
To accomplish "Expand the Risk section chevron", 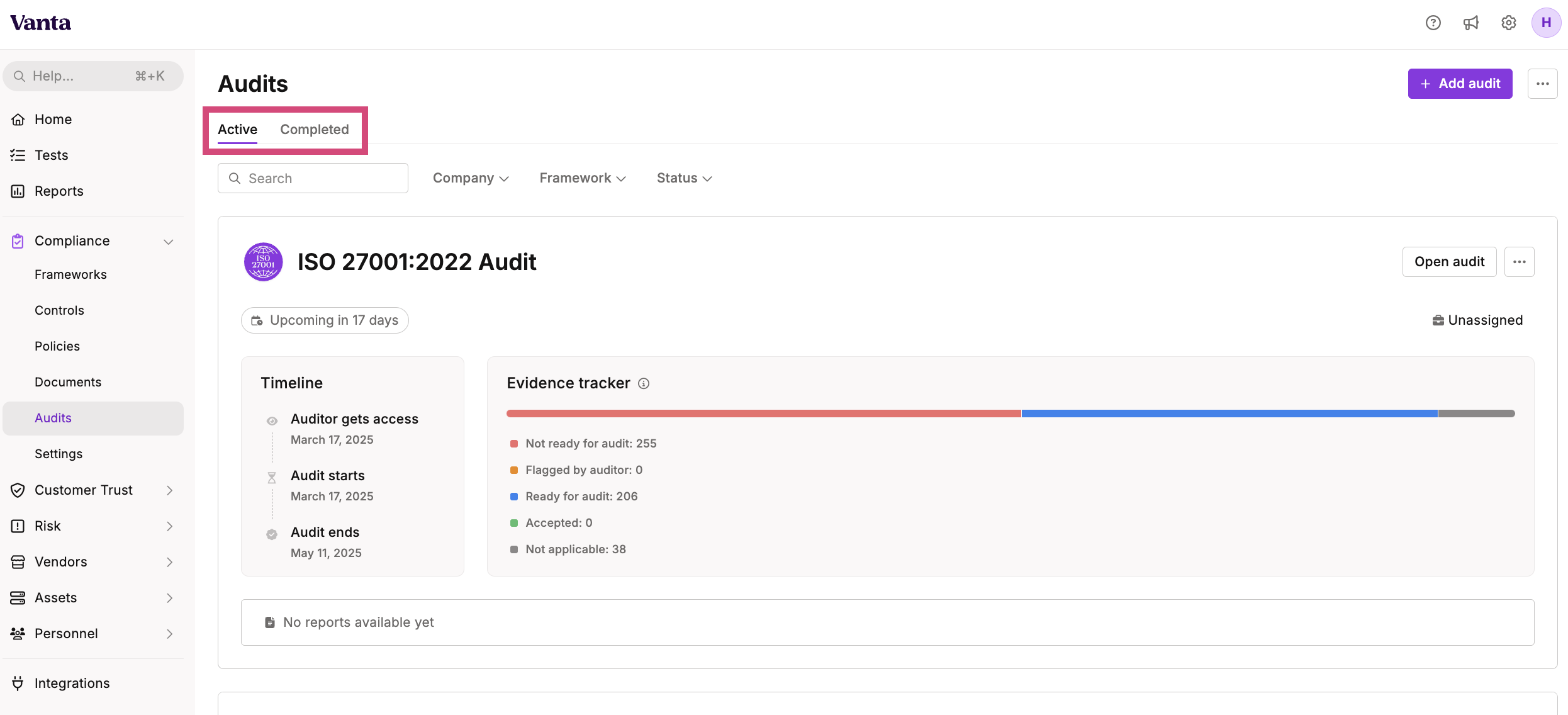I will point(169,526).
